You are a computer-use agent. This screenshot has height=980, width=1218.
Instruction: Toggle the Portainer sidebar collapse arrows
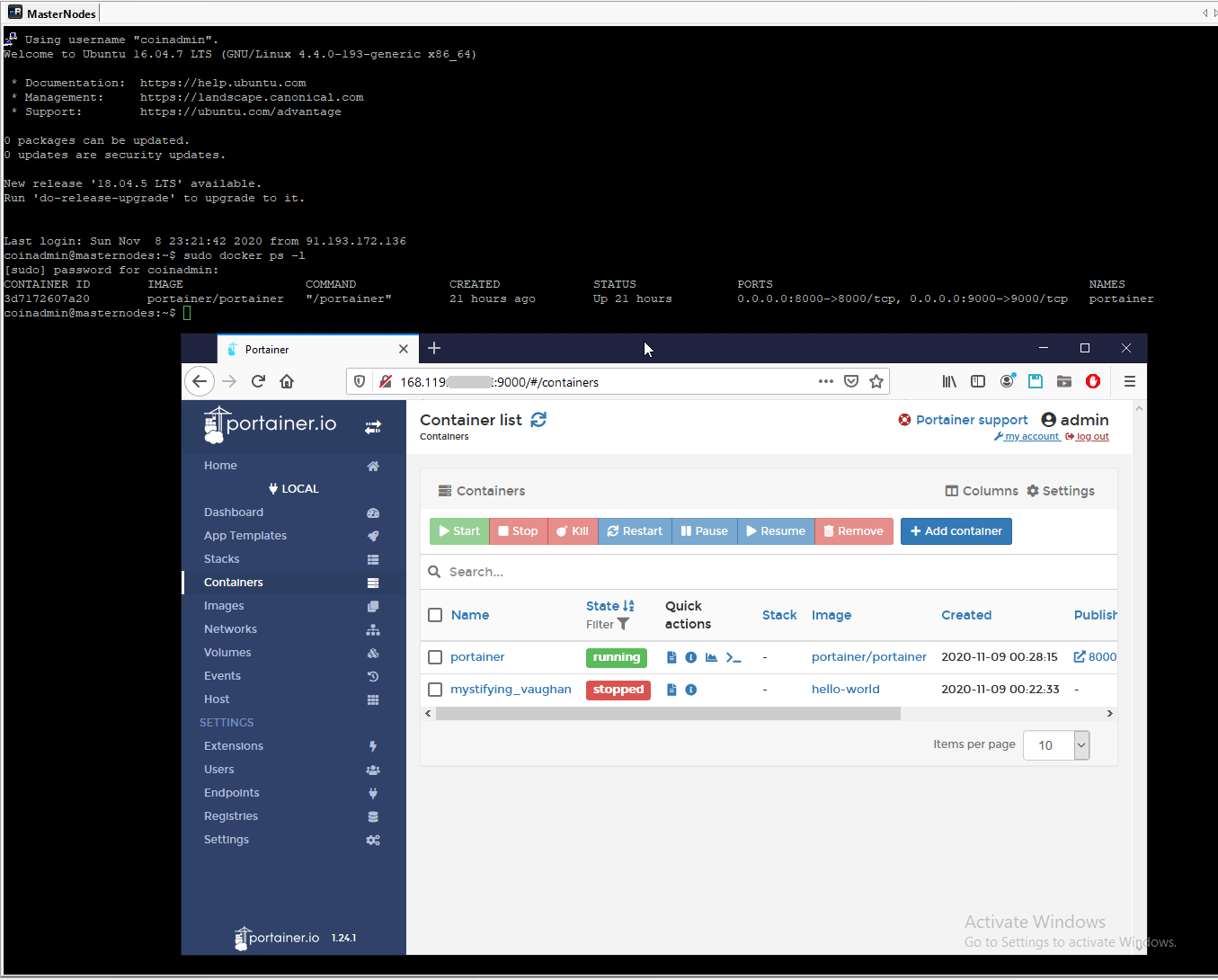click(x=373, y=427)
